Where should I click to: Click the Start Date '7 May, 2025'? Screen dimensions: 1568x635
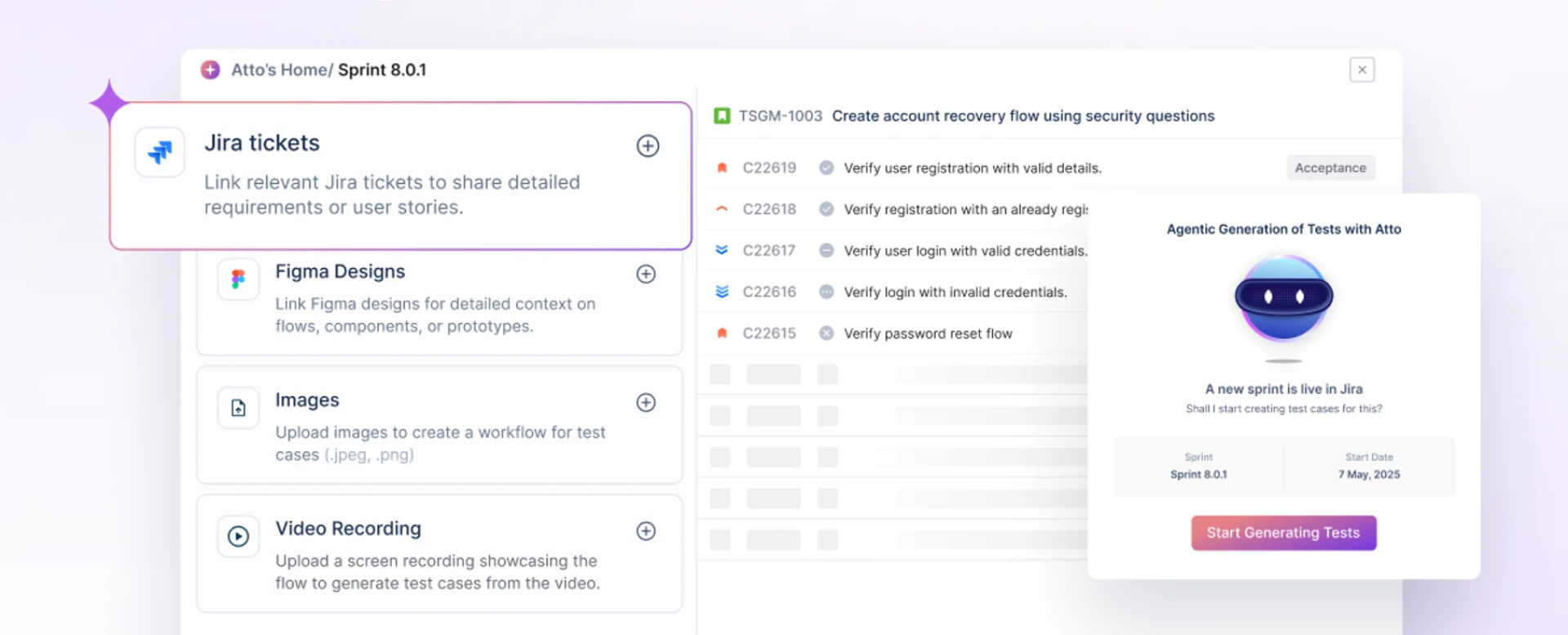pyautogui.click(x=1369, y=475)
